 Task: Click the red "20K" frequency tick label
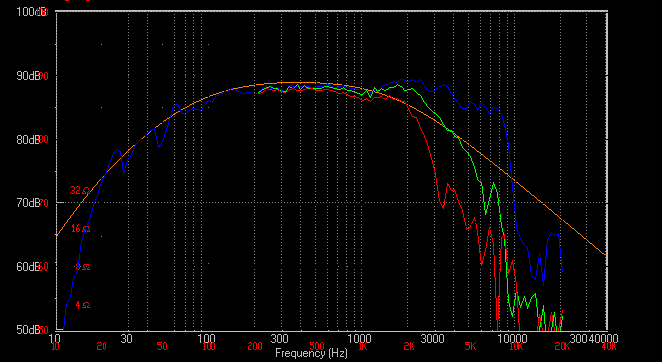coord(562,347)
